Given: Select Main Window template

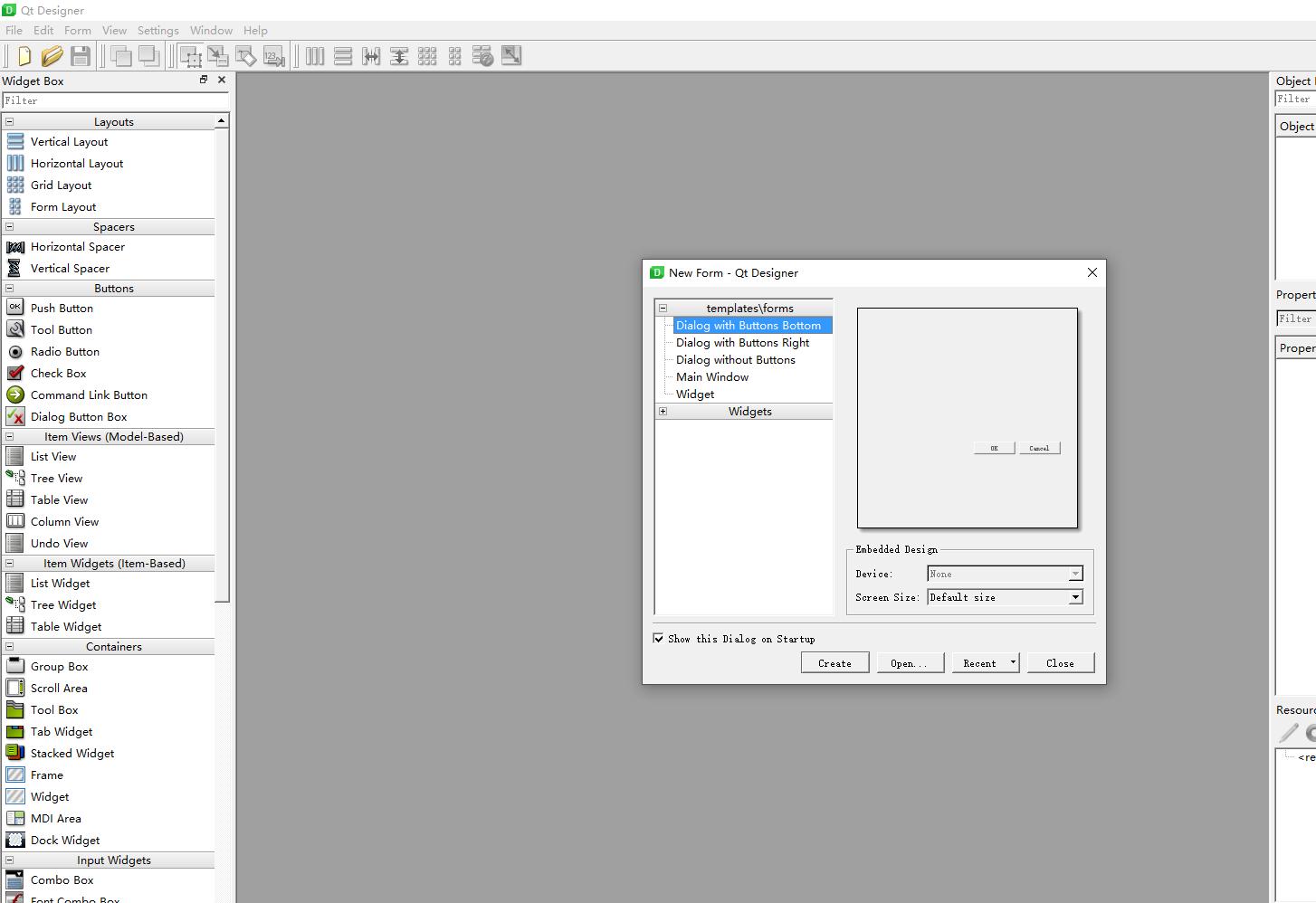Looking at the screenshot, I should pos(712,376).
